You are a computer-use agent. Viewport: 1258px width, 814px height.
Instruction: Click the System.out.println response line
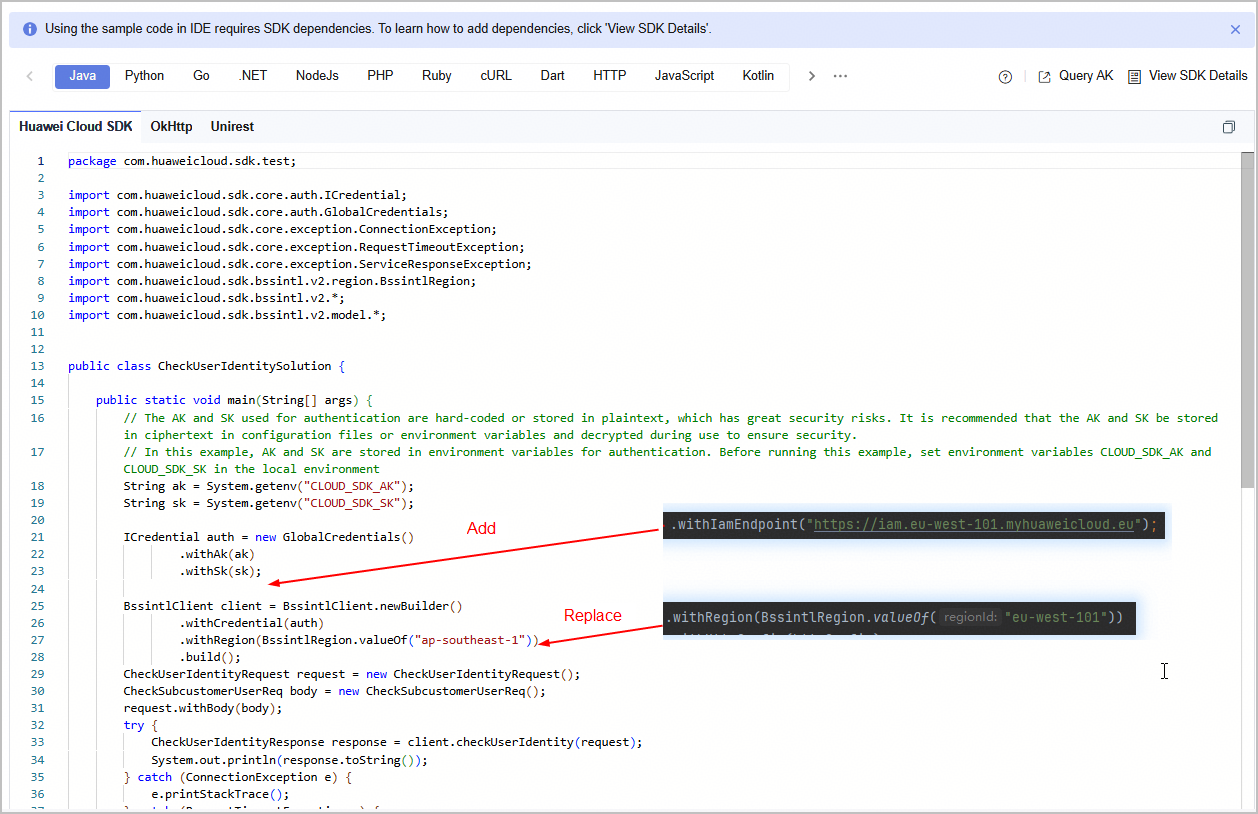[x=290, y=760]
